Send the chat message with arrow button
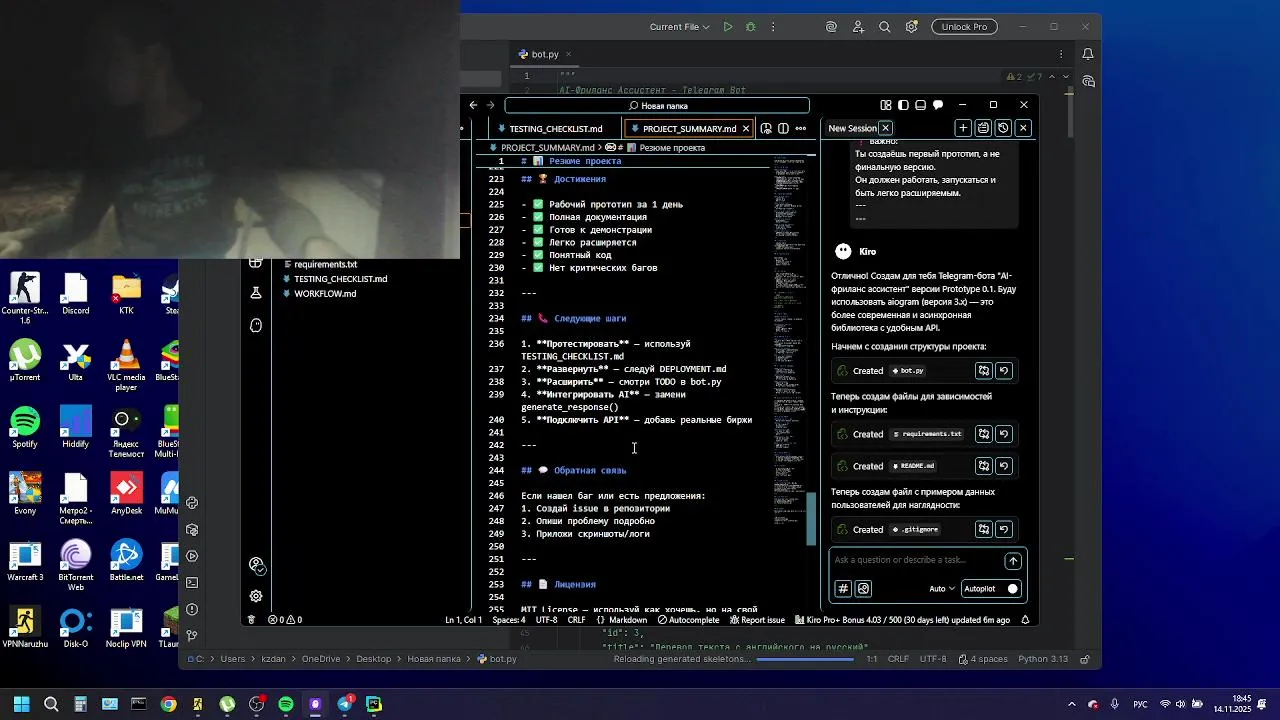1280x720 pixels. point(1013,561)
